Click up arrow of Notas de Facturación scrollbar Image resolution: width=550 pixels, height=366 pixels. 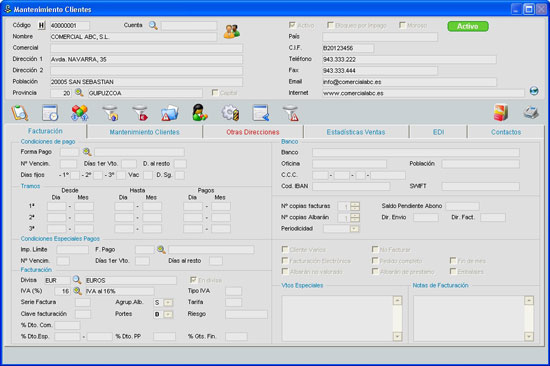tap(529, 300)
